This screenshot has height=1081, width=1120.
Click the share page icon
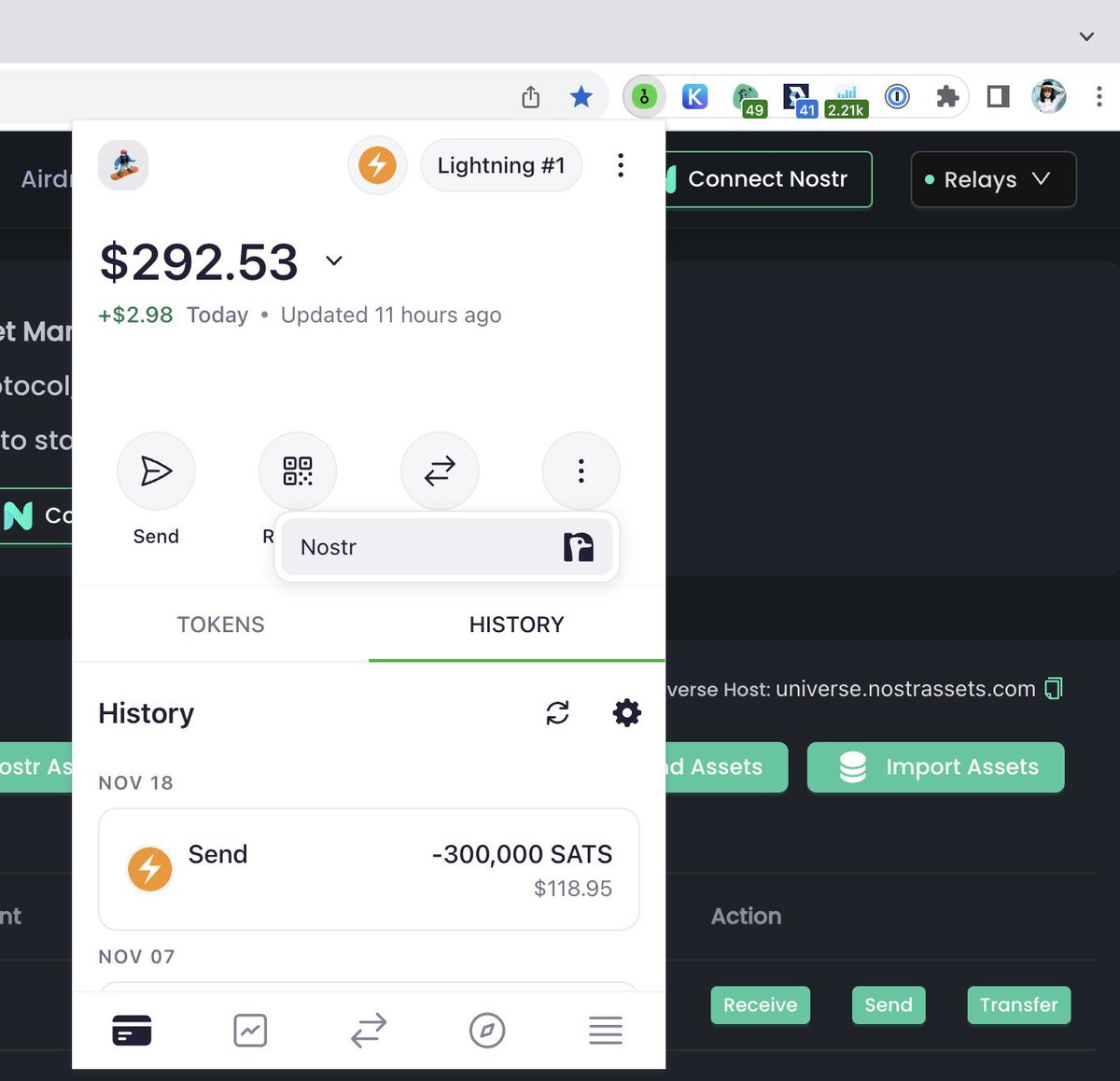coord(530,96)
